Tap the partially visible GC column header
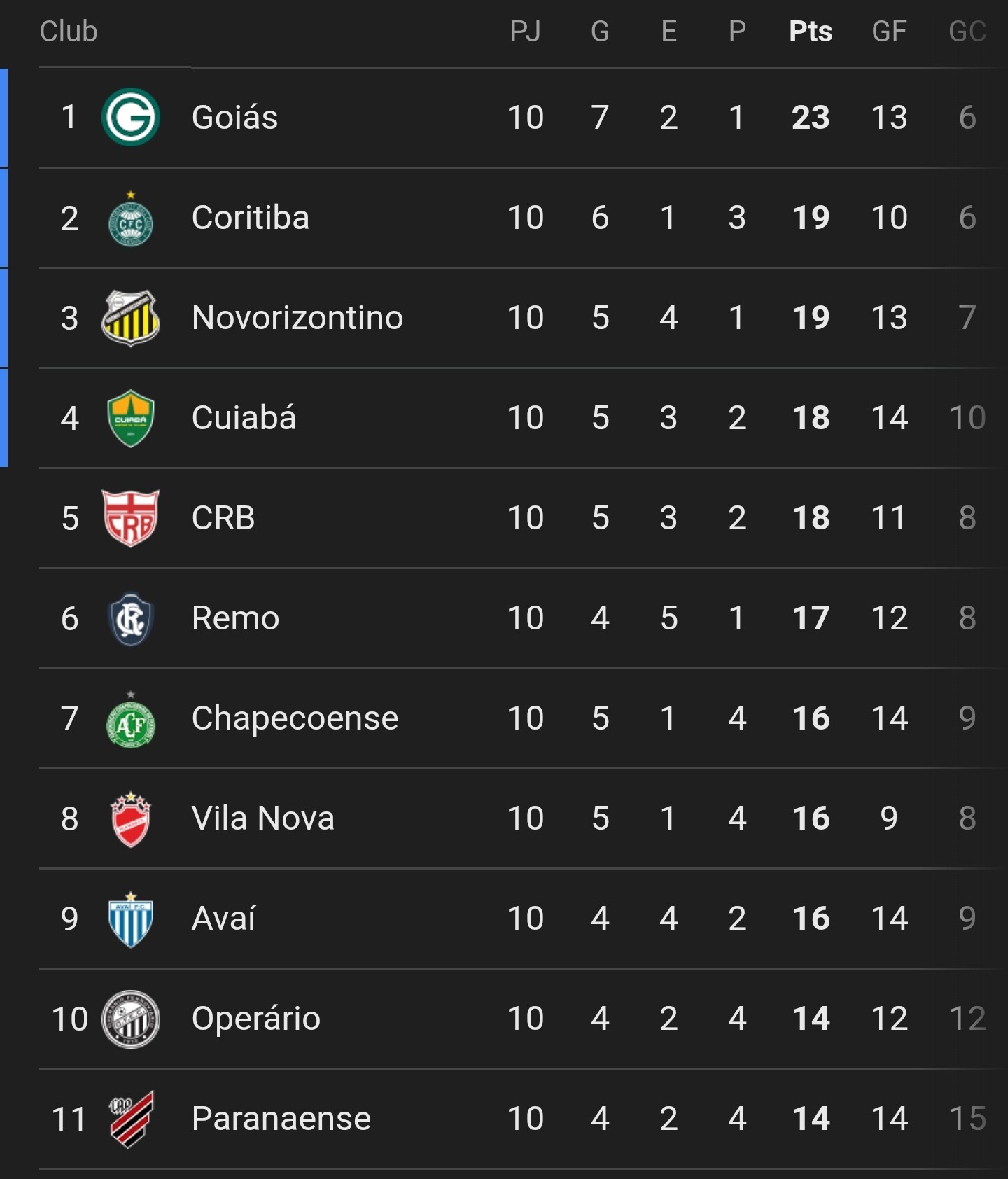Screen dimensions: 1008x1179 click(x=967, y=31)
